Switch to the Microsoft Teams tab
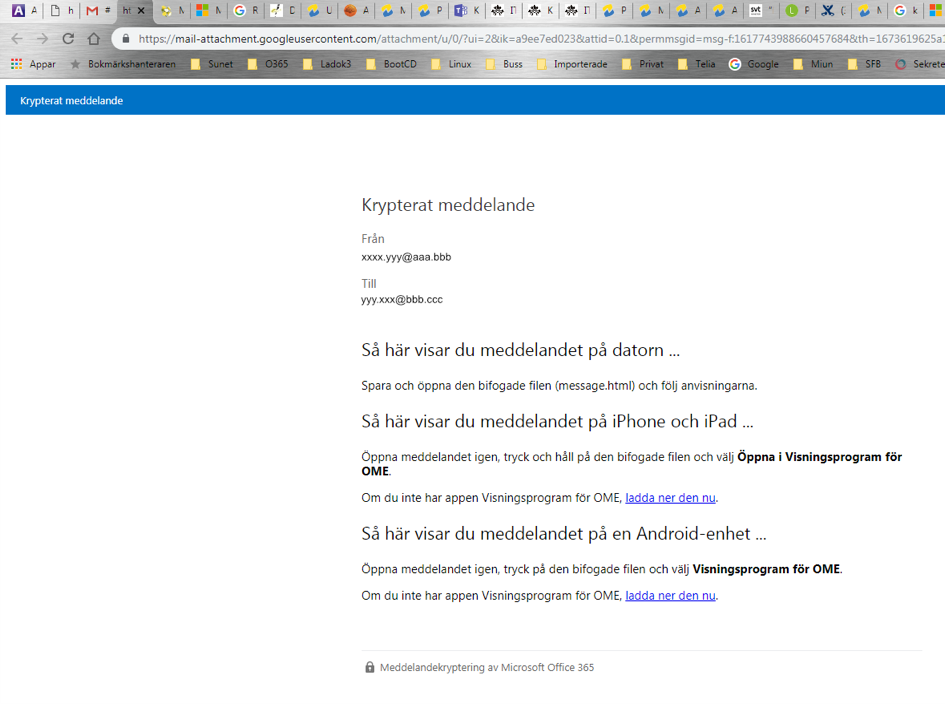The height and width of the screenshot is (704, 945). point(467,10)
